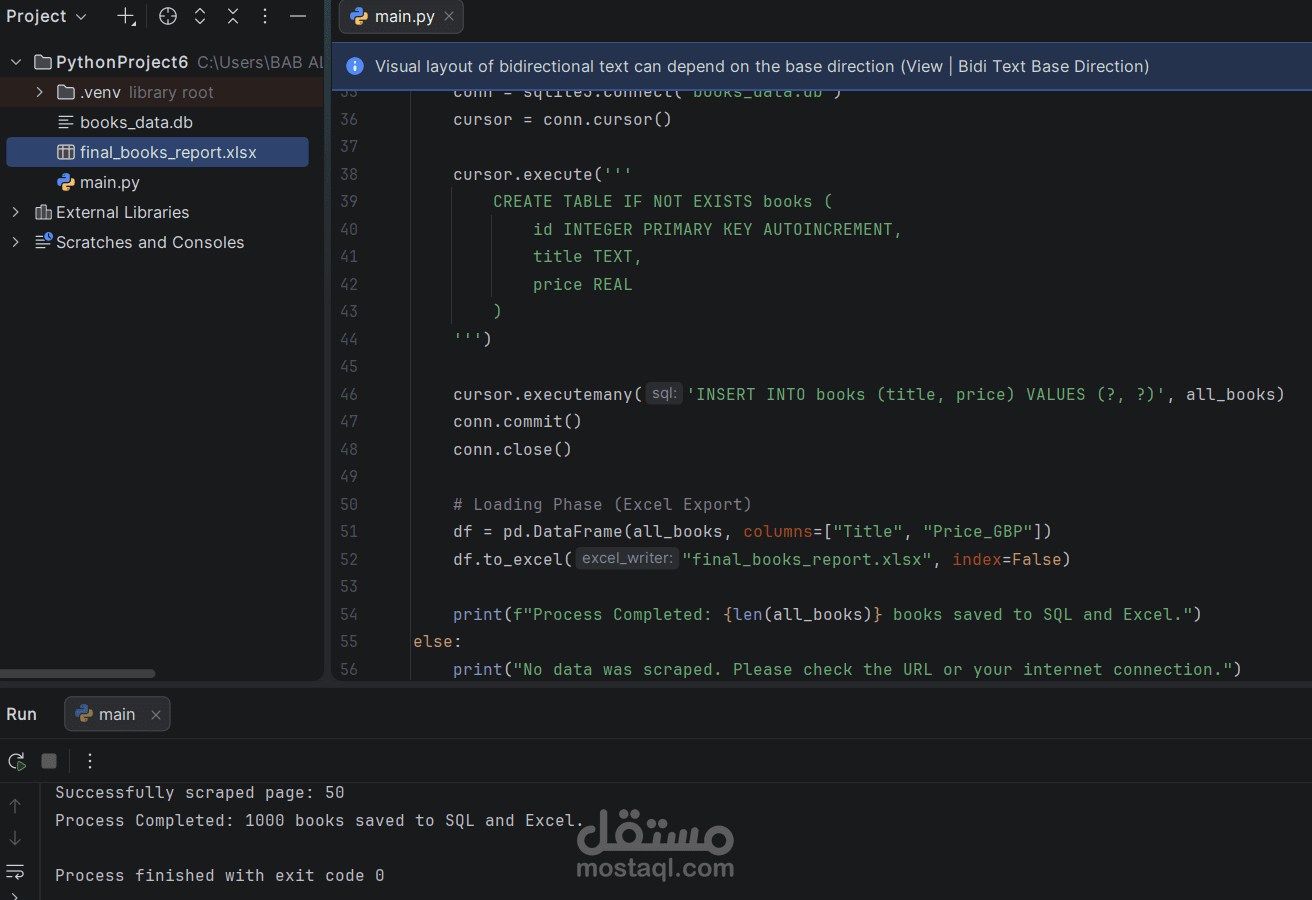Click the External Libraries icon
The image size is (1312, 900).
43,212
